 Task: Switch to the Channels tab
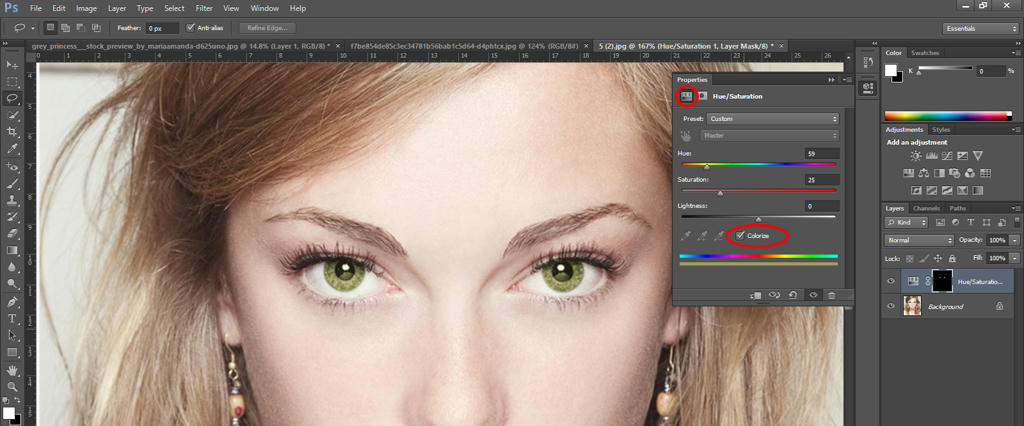[x=926, y=208]
